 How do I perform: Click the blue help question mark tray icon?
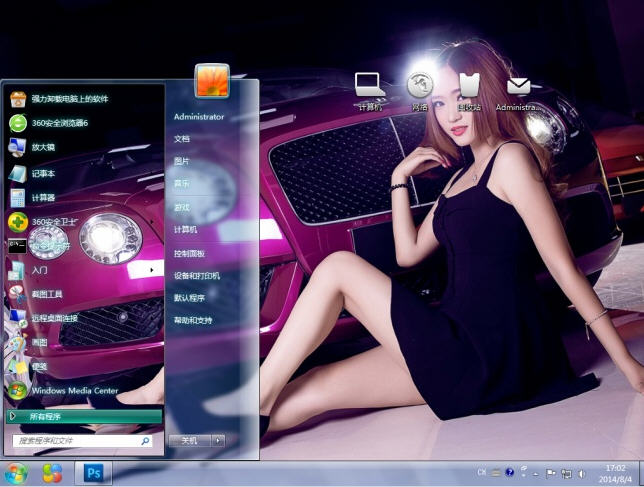(x=510, y=472)
